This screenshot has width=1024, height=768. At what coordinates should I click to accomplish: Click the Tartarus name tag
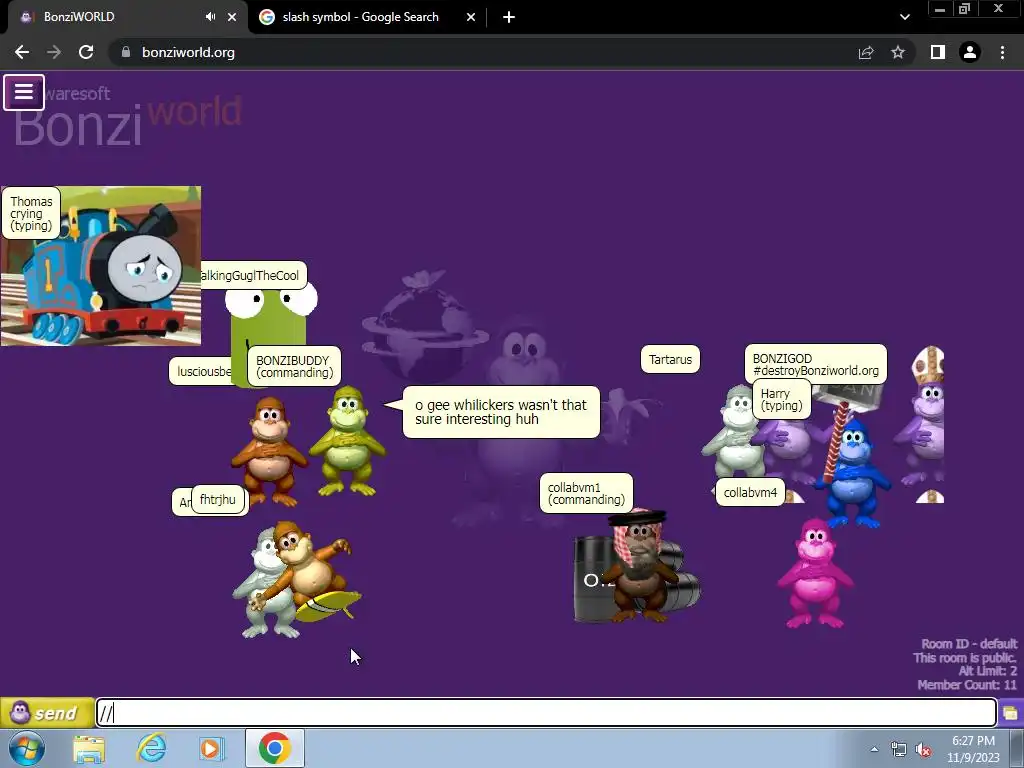[x=670, y=359]
